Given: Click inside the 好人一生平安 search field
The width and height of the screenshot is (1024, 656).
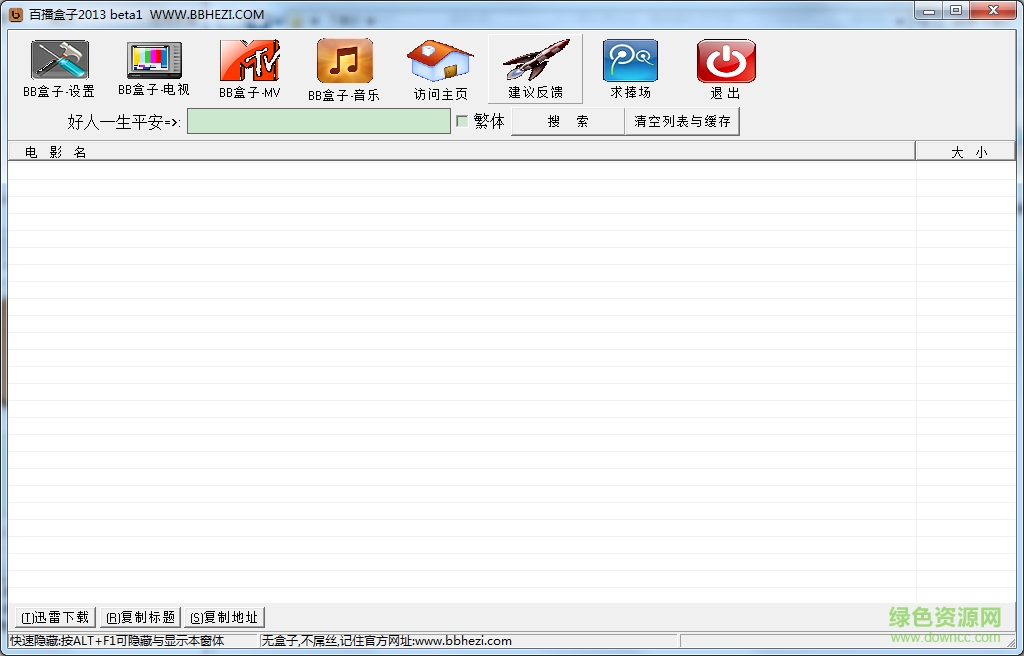Looking at the screenshot, I should click(318, 120).
